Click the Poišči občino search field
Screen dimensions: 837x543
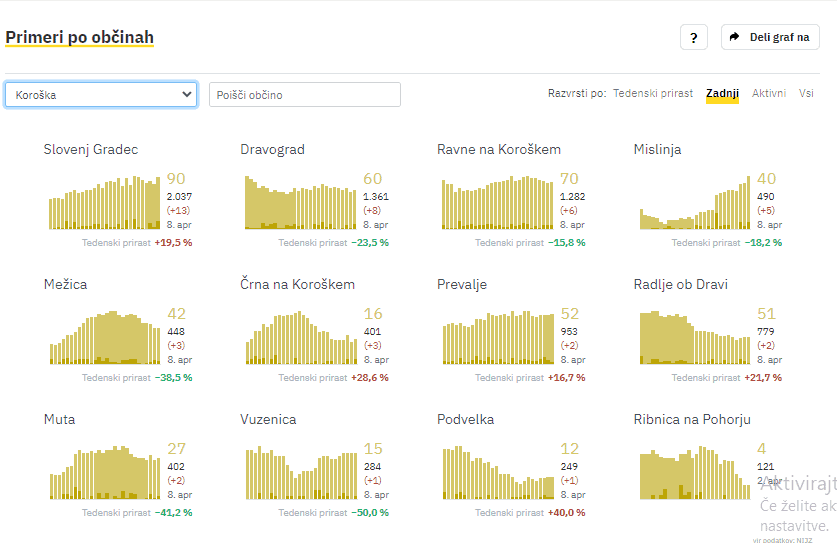click(304, 94)
